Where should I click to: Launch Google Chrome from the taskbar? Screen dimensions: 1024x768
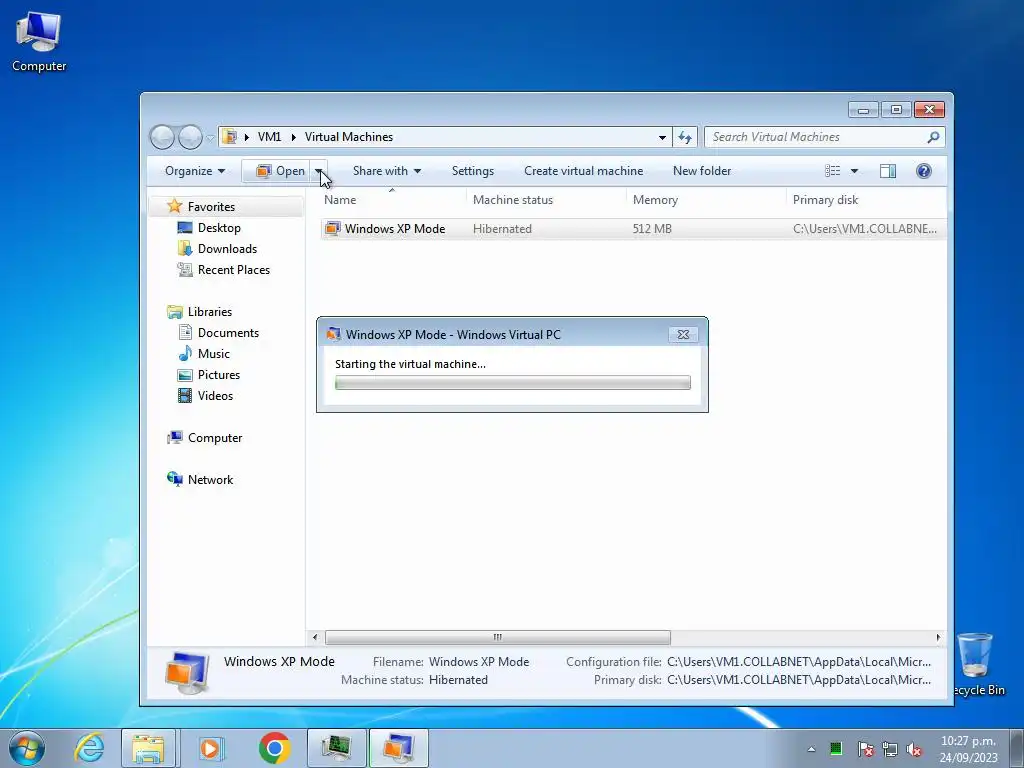274,748
